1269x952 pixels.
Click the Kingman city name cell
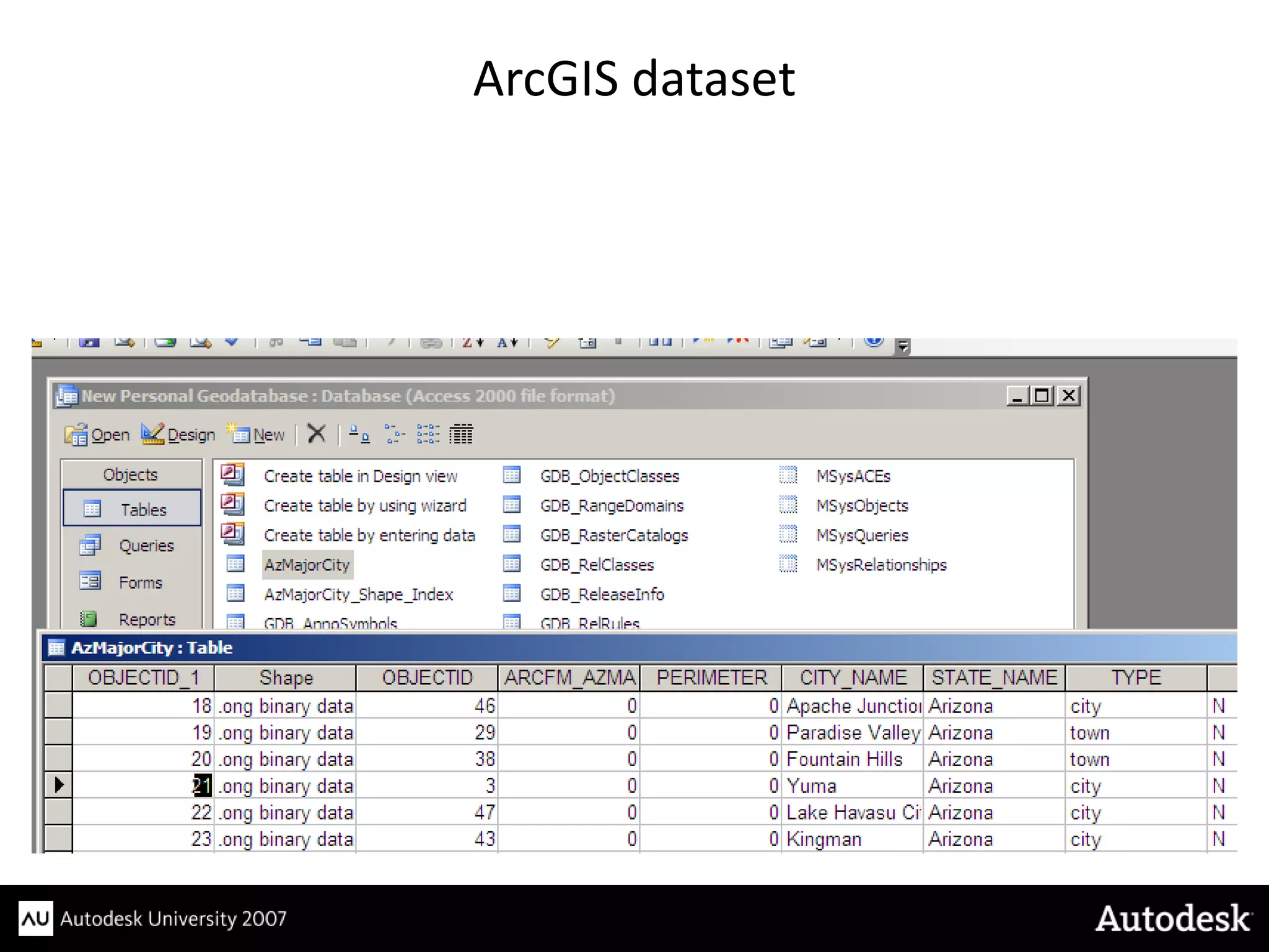(x=853, y=839)
